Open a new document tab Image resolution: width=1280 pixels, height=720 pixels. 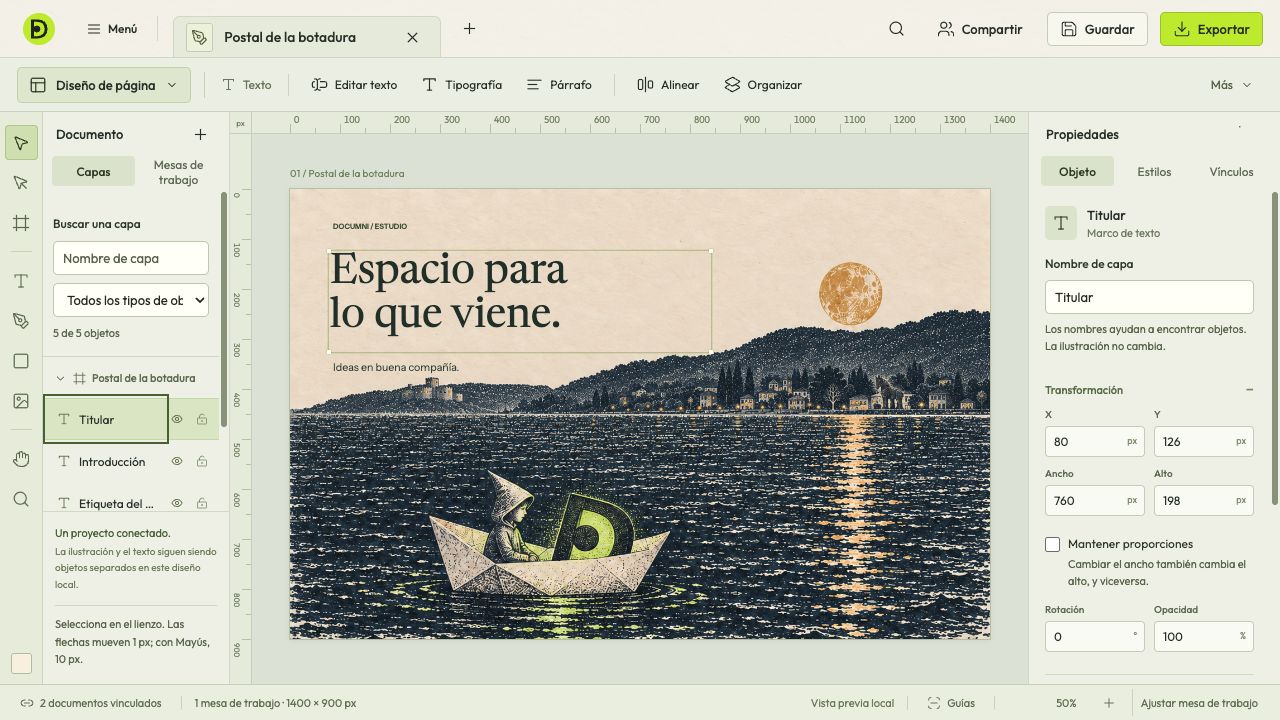[x=469, y=29]
